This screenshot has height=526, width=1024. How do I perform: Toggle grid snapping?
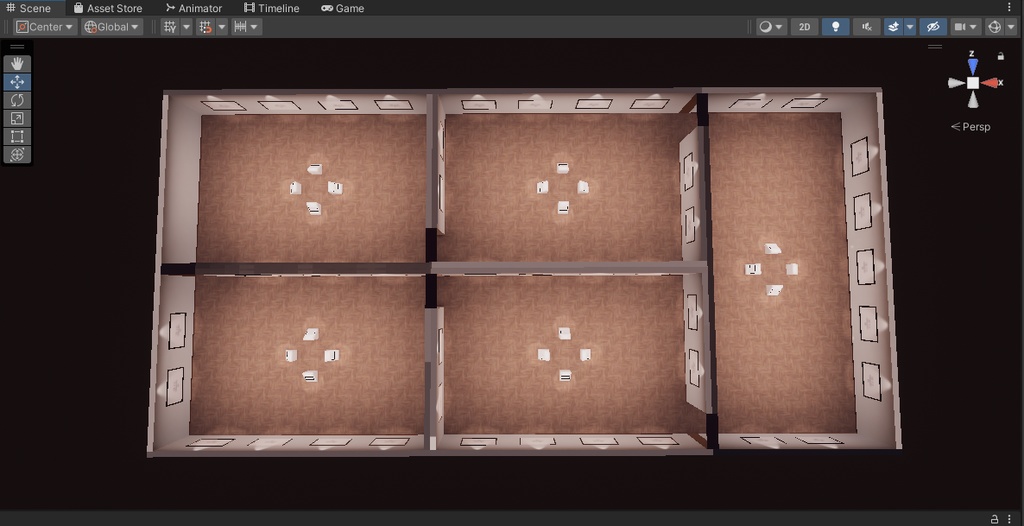[206, 27]
